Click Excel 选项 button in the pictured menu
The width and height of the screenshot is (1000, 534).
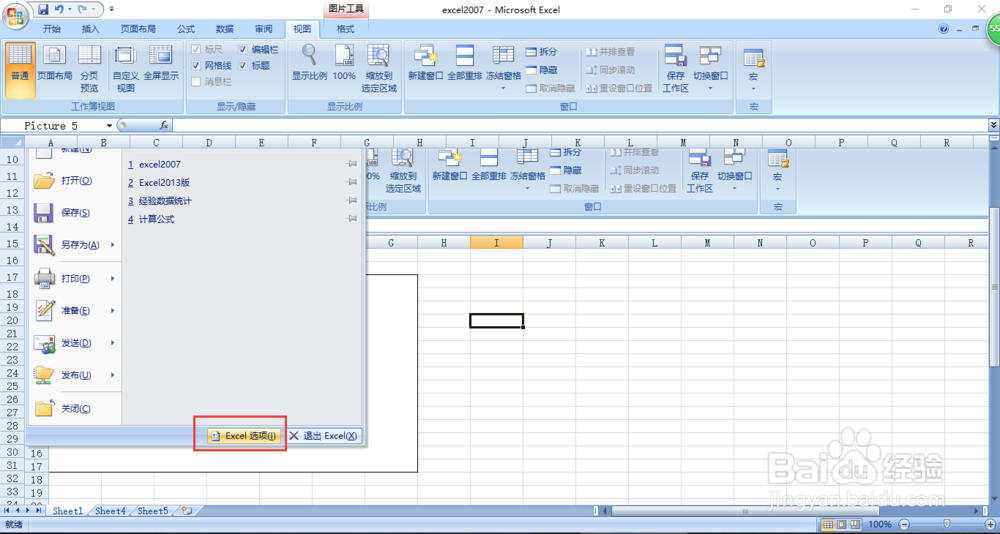(x=244, y=436)
